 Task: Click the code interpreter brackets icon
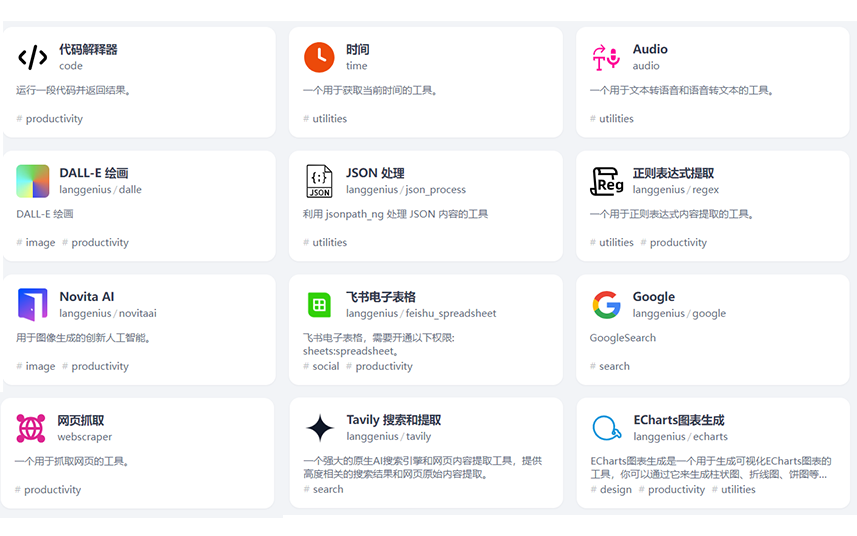(x=33, y=57)
